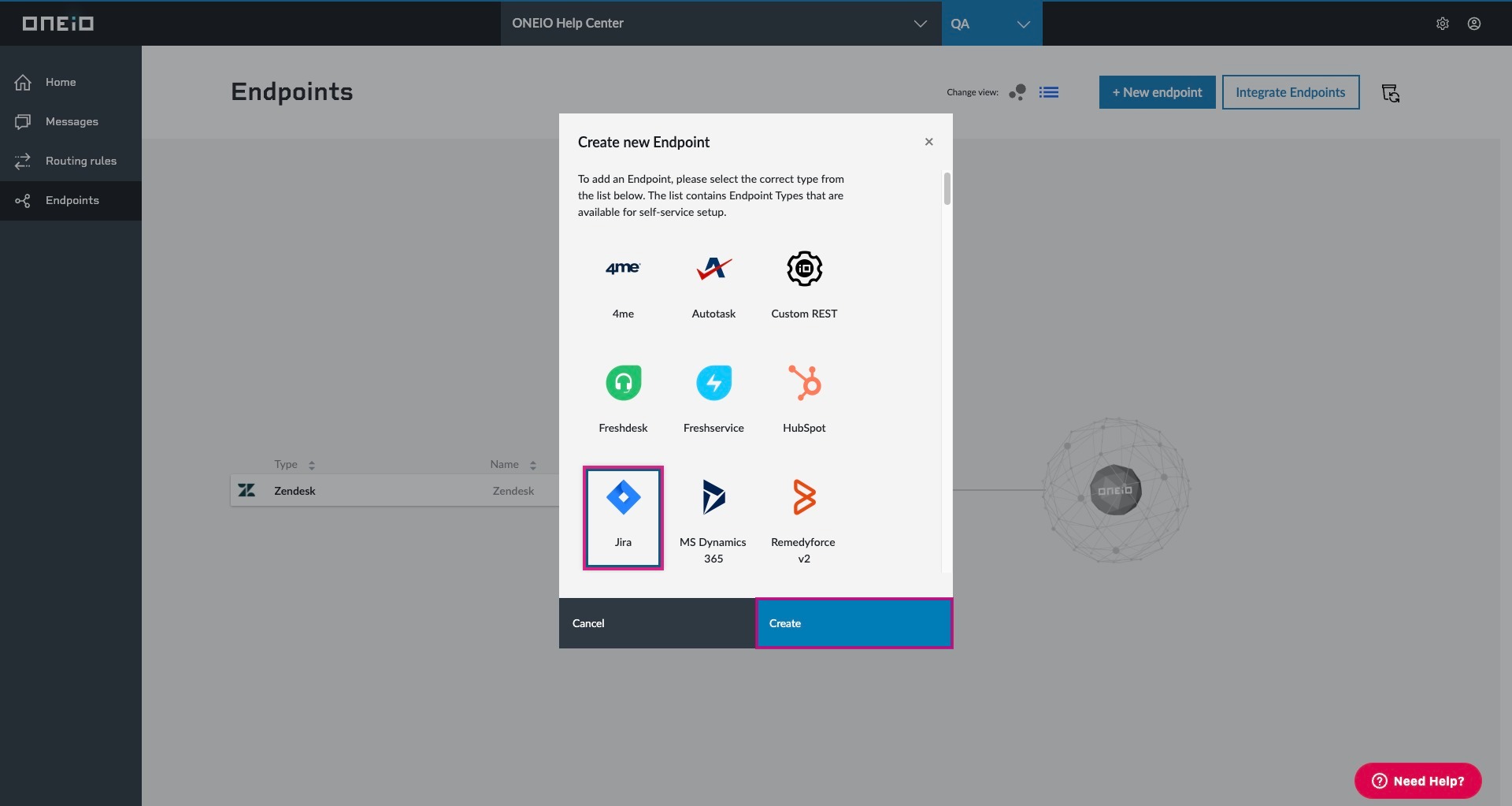The height and width of the screenshot is (806, 1512).
Task: Sort the table by Name column
Action: pos(513,465)
